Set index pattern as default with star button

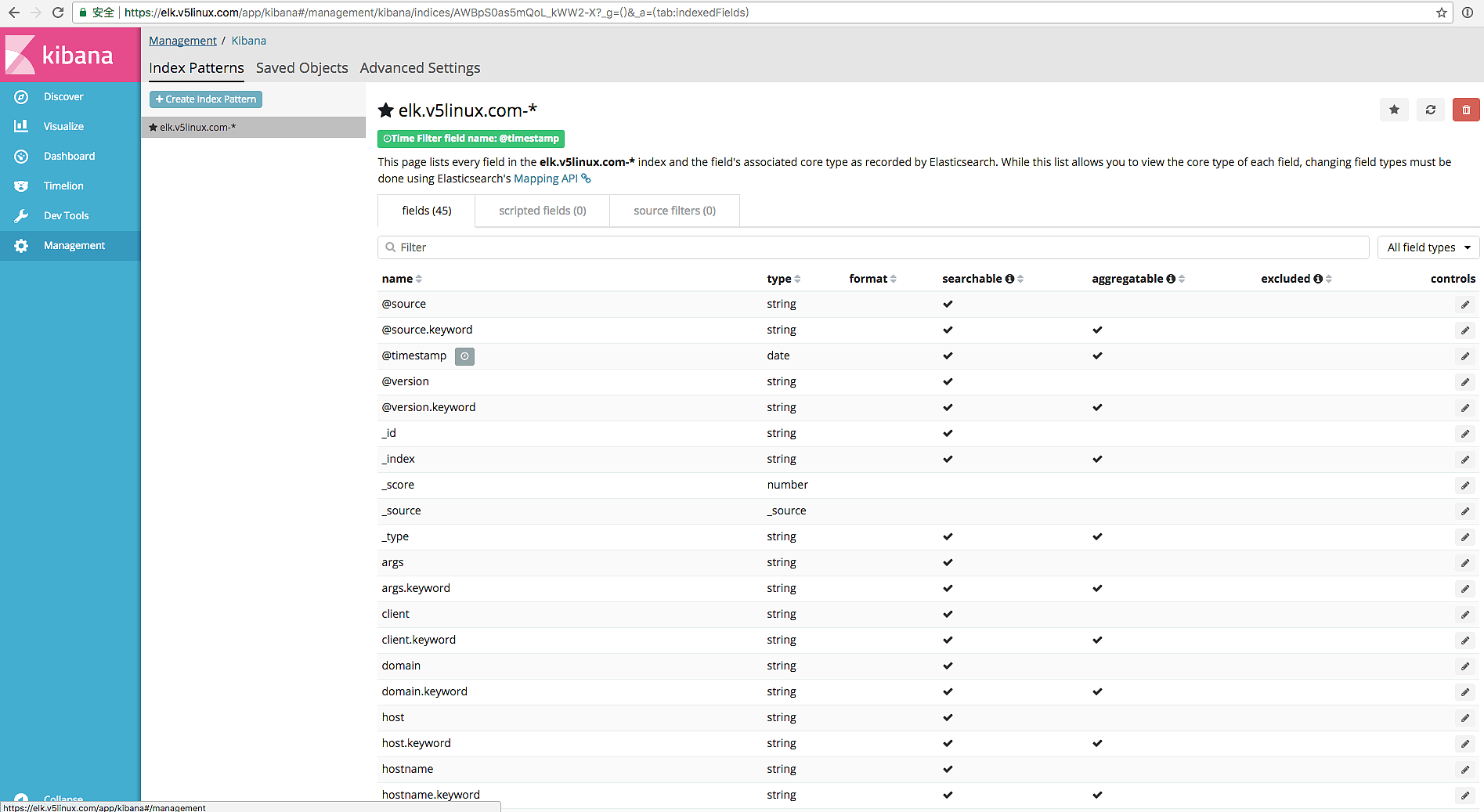[1394, 110]
